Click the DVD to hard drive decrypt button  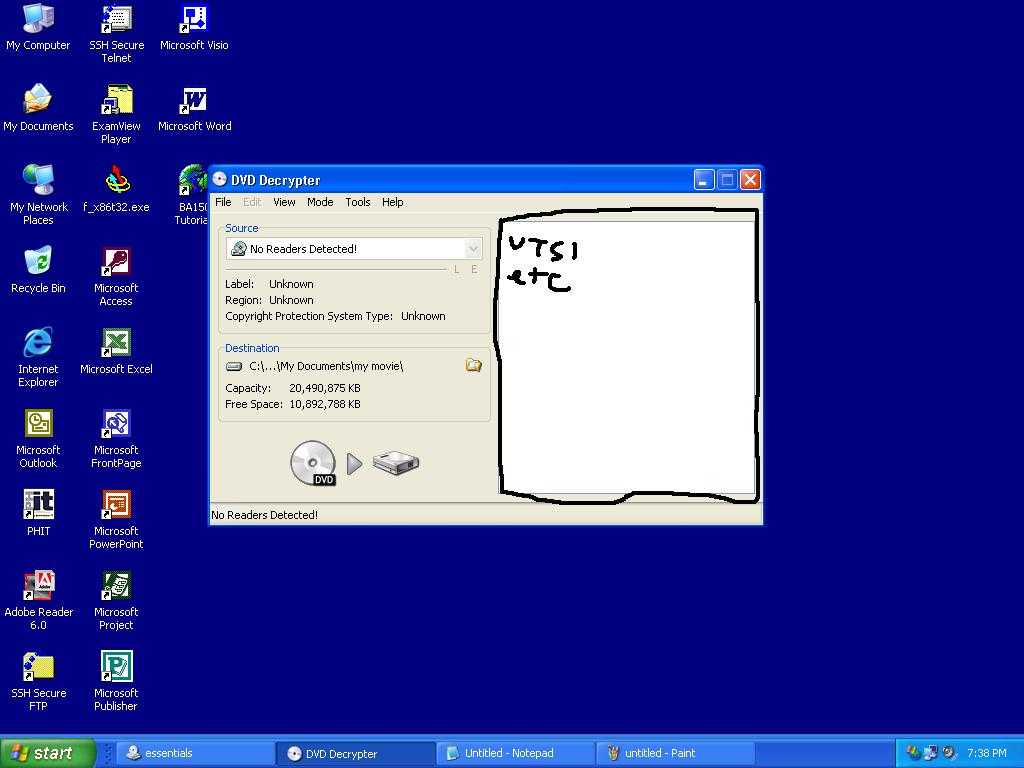(354, 463)
